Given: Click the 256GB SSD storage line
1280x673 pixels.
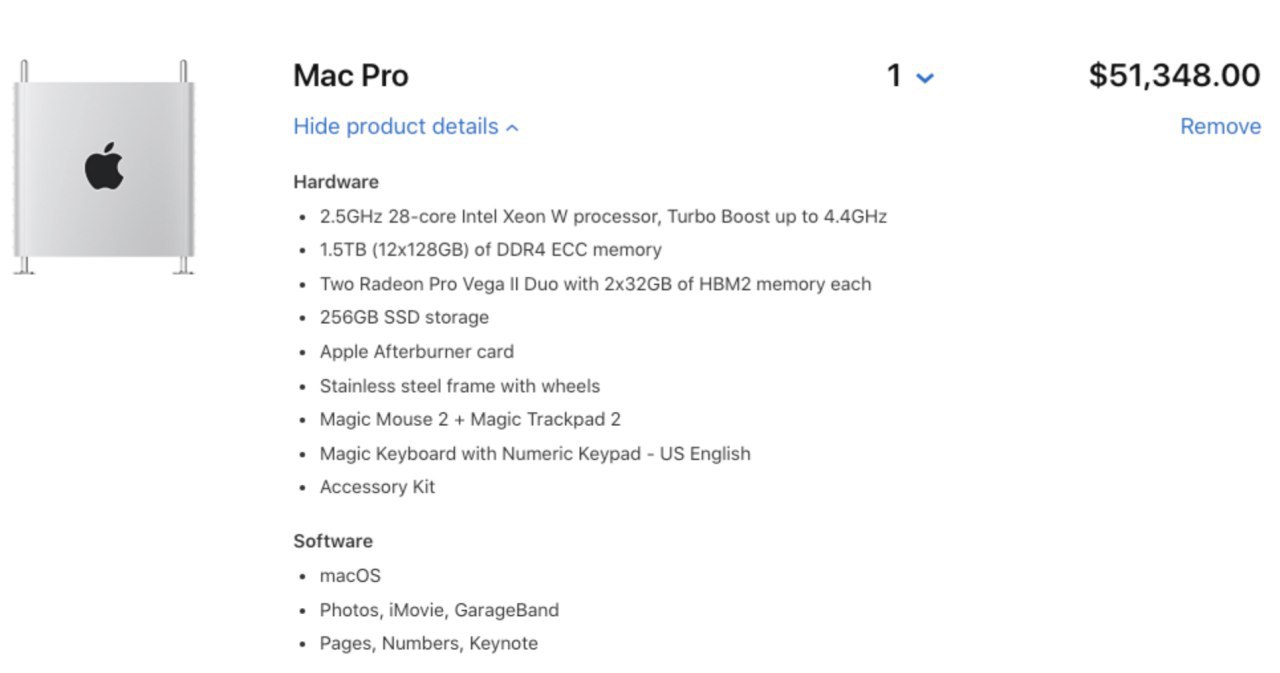Looking at the screenshot, I should coord(404,318).
